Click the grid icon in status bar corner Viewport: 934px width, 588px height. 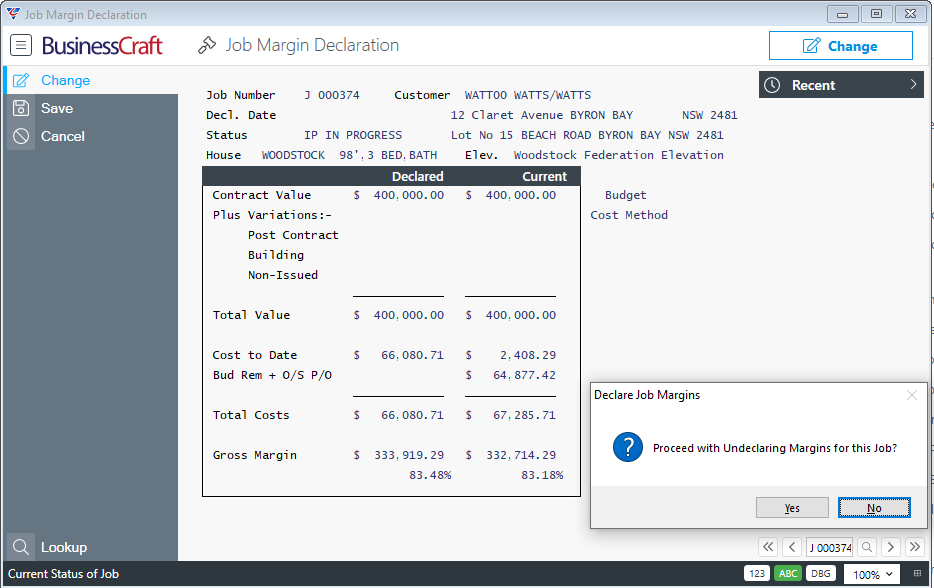pyautogui.click(x=917, y=574)
